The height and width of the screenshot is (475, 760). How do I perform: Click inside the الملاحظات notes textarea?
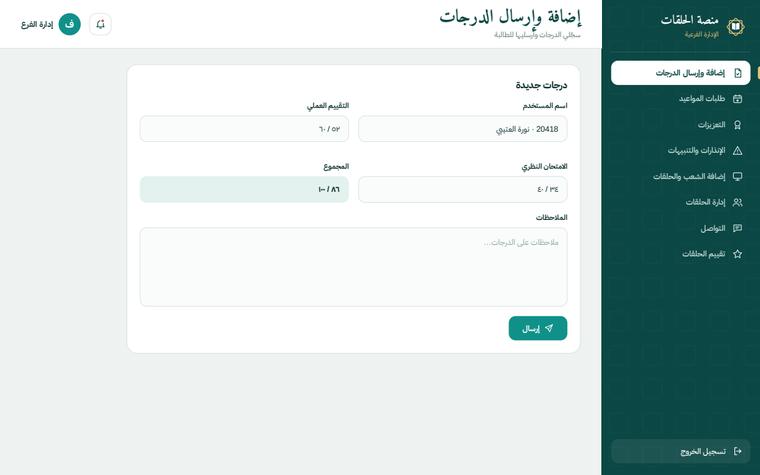click(x=353, y=267)
